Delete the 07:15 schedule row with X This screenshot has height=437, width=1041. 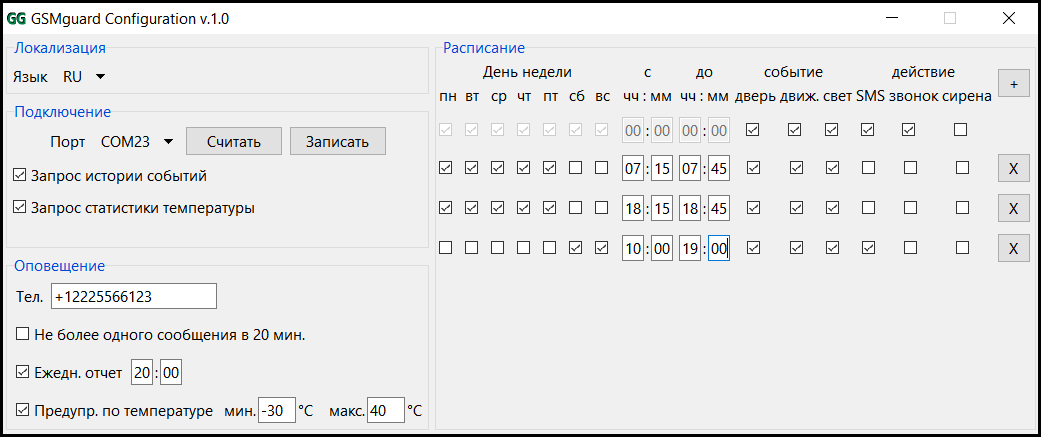(x=1013, y=168)
